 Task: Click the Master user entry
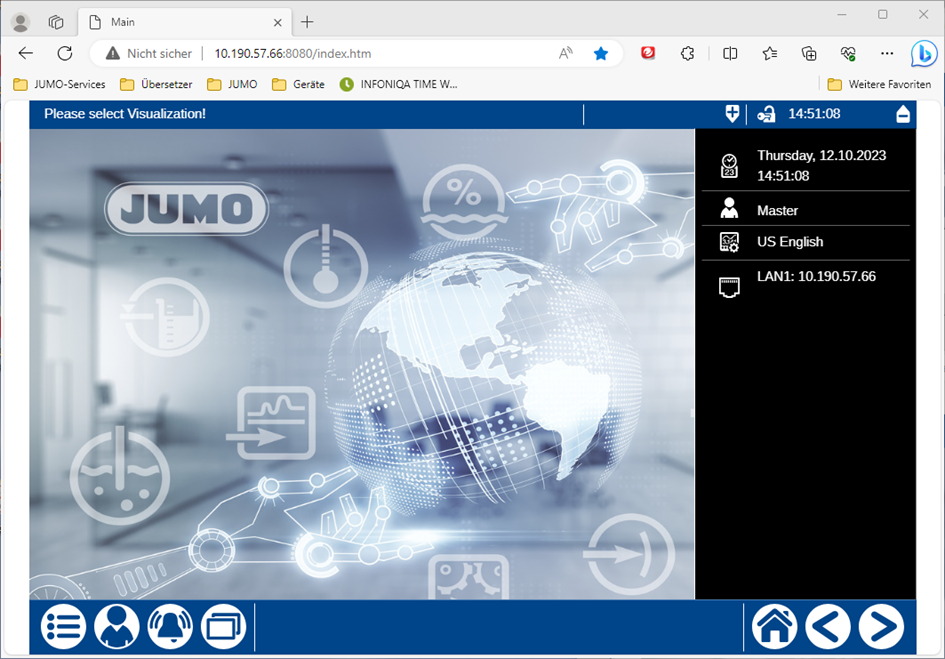click(777, 210)
